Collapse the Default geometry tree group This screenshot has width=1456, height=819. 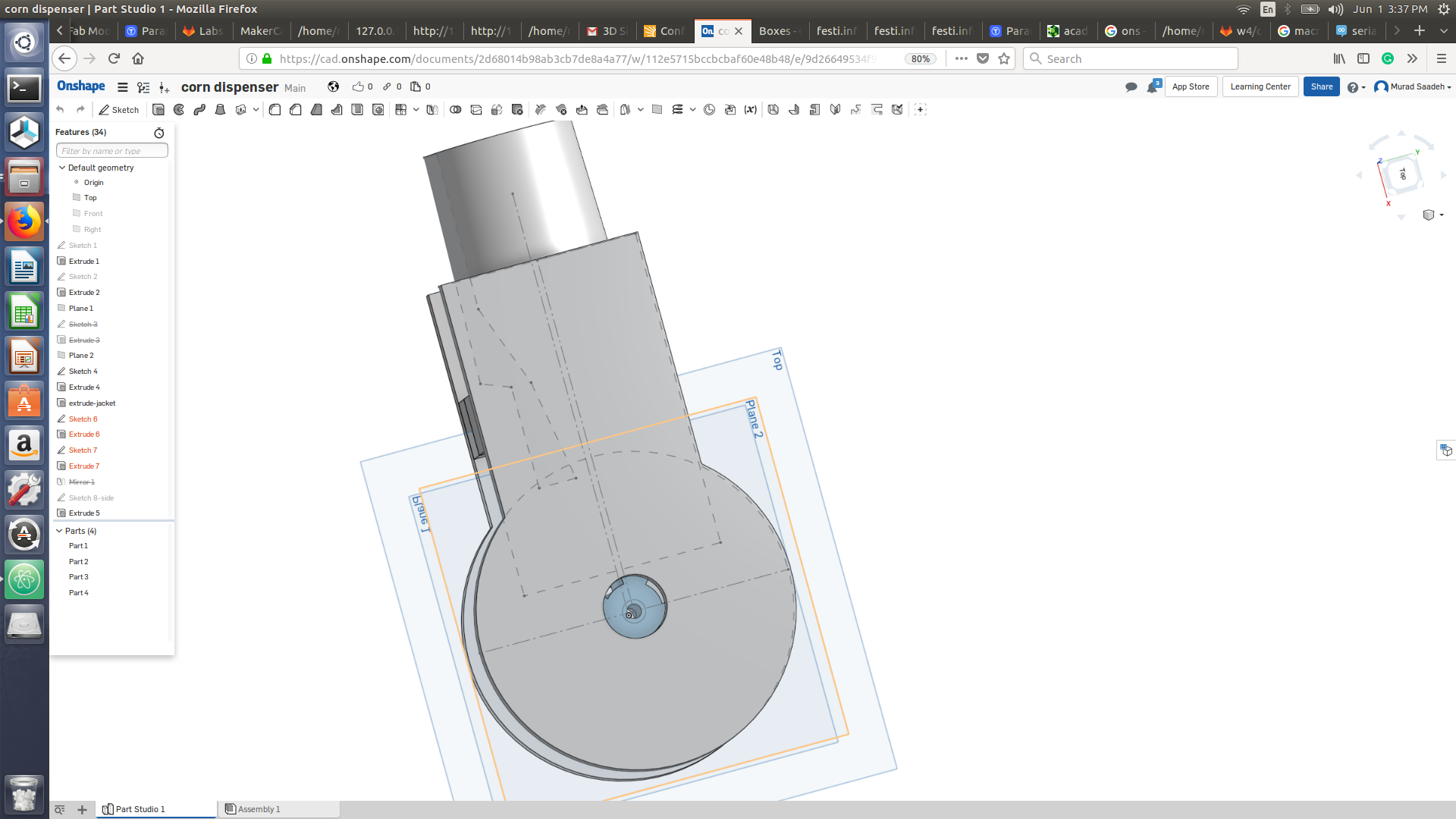[62, 168]
